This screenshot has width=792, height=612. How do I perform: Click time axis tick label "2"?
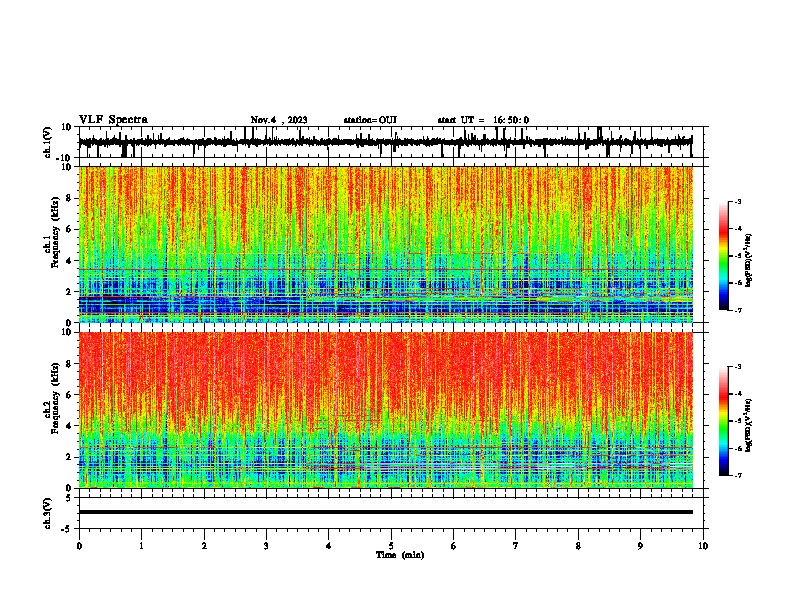tap(204, 546)
